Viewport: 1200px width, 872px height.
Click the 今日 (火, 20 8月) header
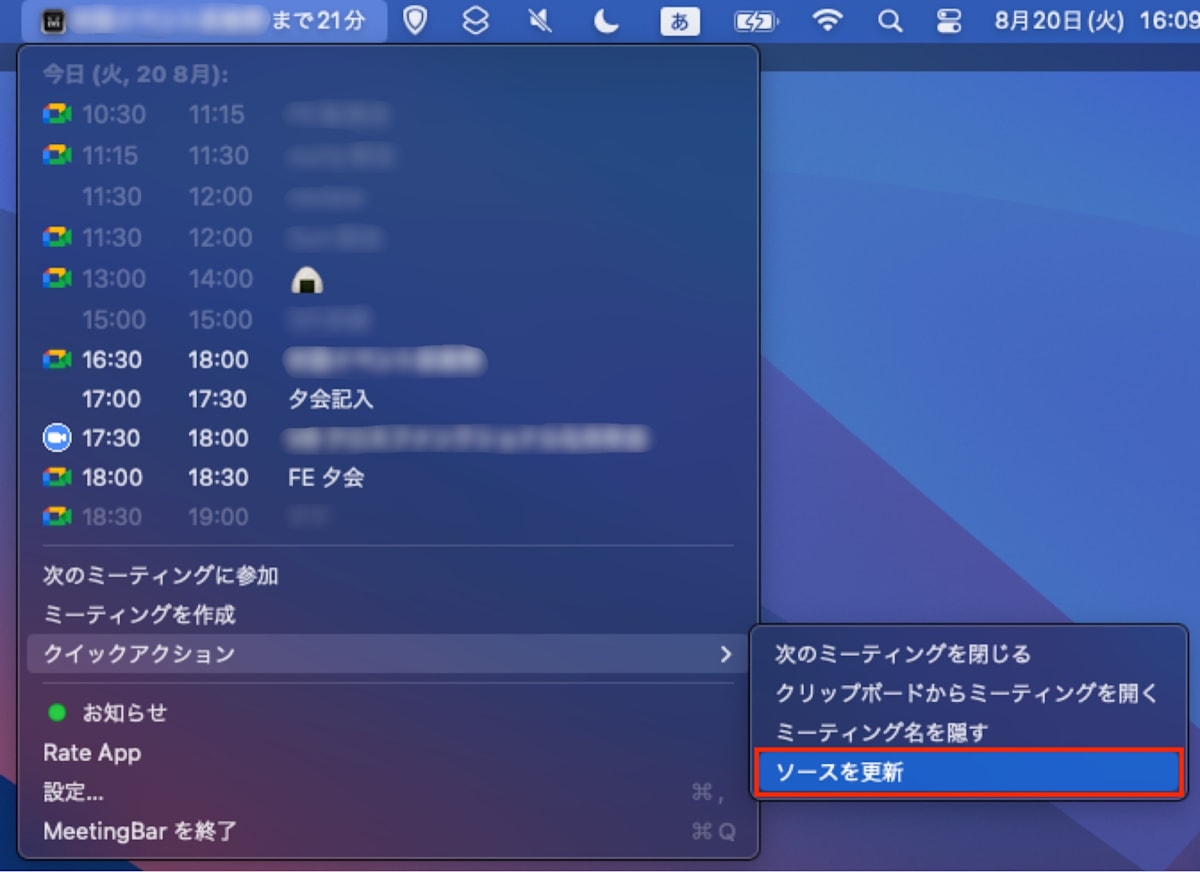click(x=135, y=75)
